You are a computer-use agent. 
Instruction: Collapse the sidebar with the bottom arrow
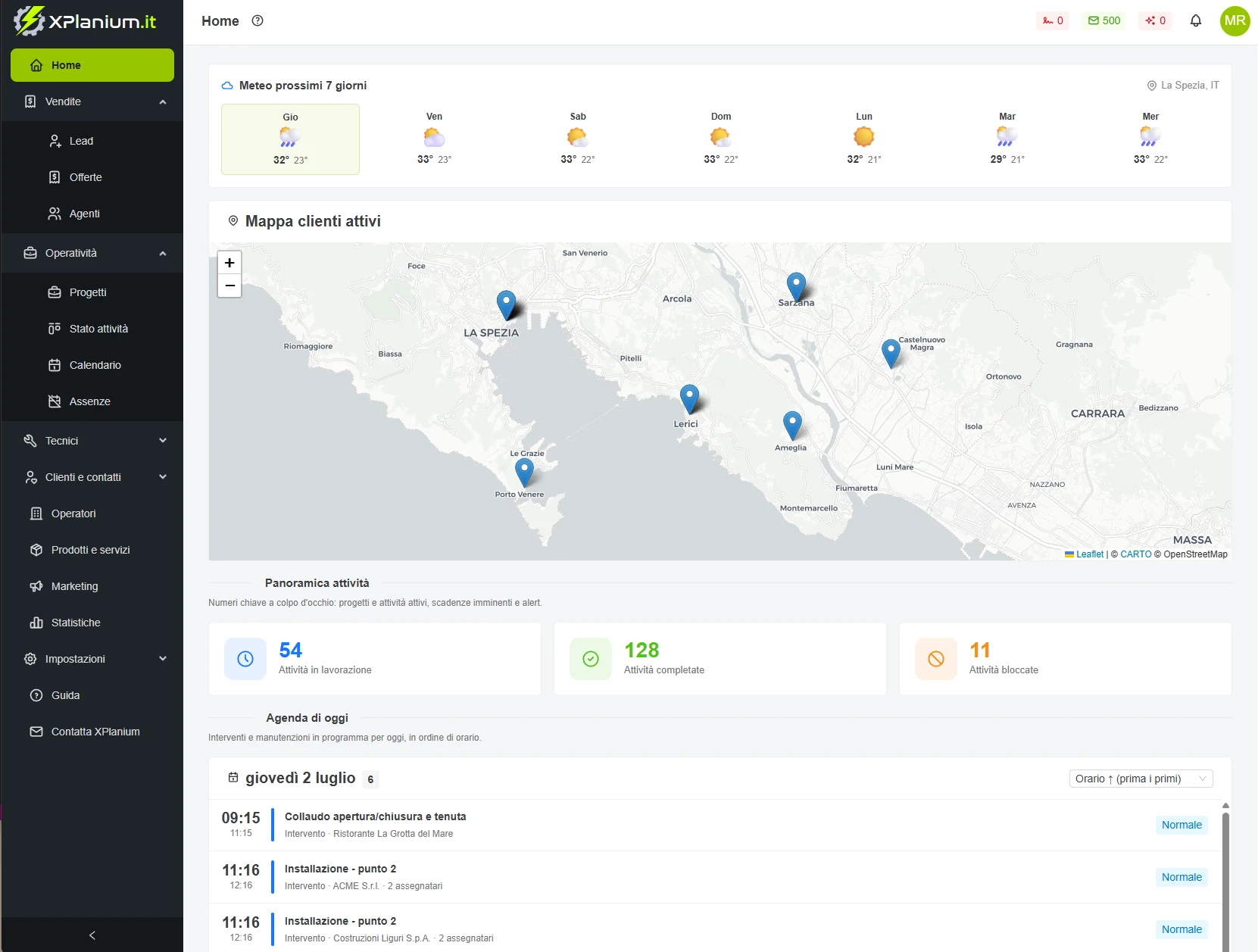tap(92, 935)
